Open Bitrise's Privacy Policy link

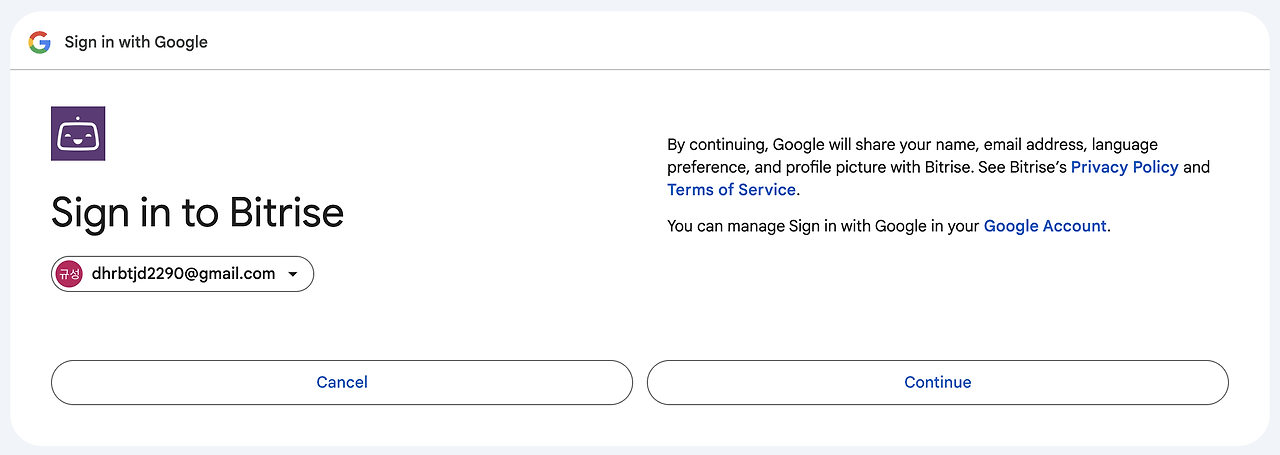coord(1125,167)
